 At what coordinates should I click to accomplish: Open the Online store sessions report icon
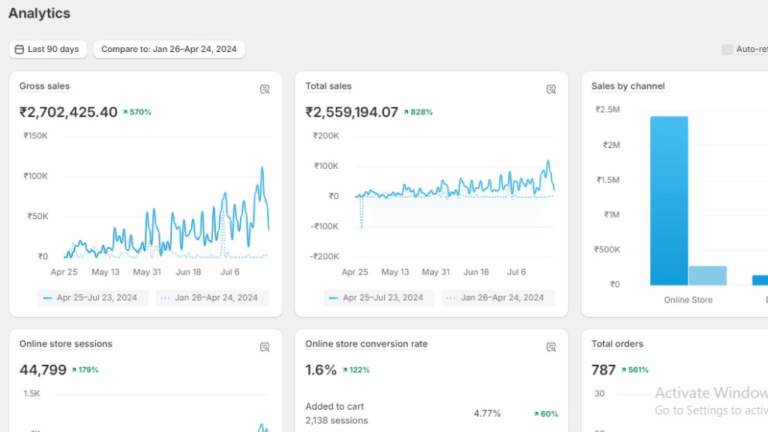point(265,347)
